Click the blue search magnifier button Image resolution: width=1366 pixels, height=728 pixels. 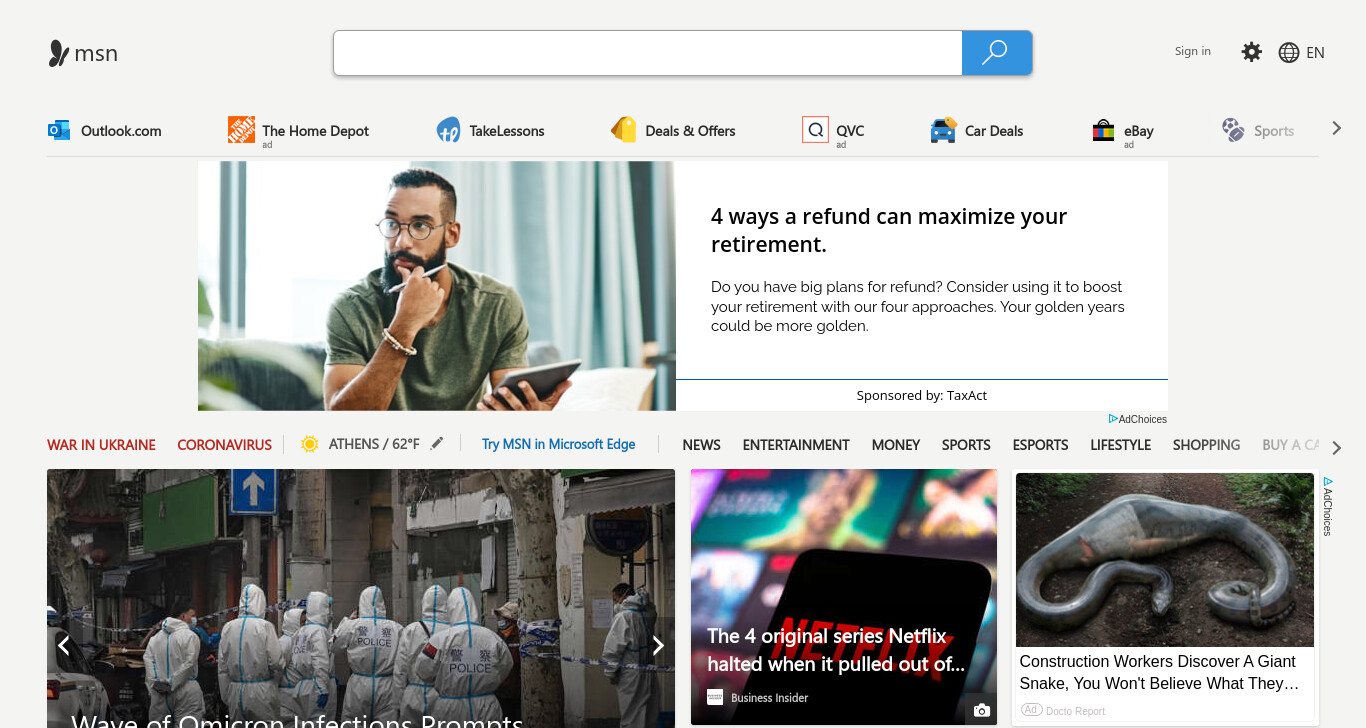click(996, 53)
